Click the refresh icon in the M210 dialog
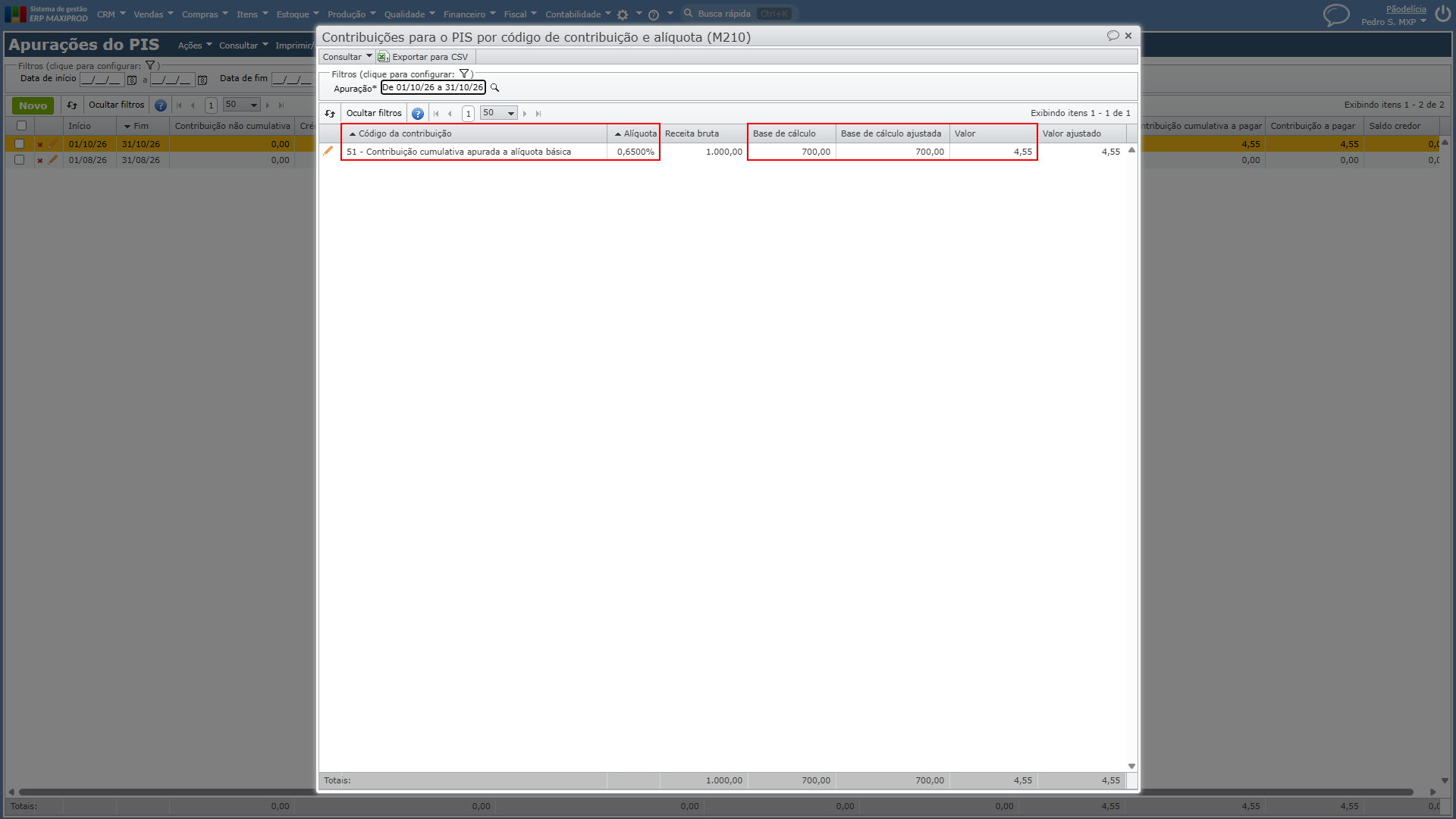 pyautogui.click(x=330, y=114)
